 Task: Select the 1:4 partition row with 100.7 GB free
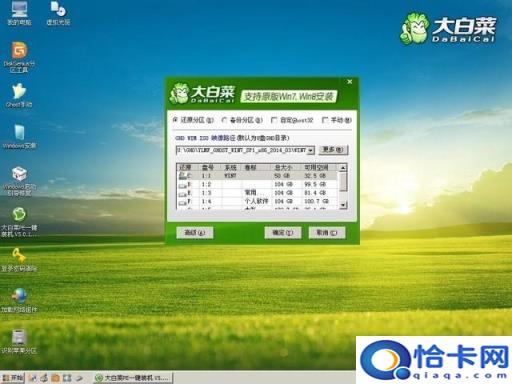[258, 202]
